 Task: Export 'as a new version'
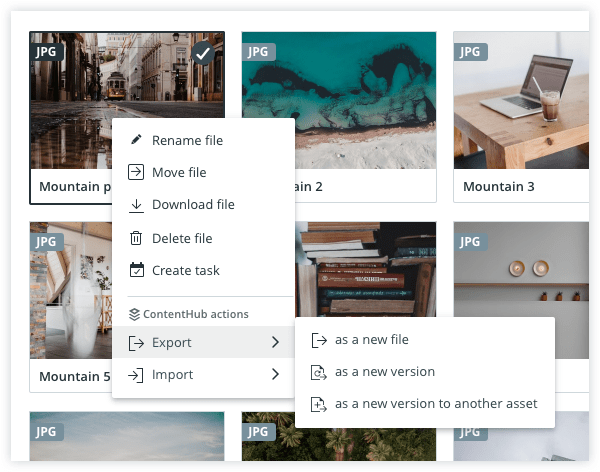(x=425, y=372)
